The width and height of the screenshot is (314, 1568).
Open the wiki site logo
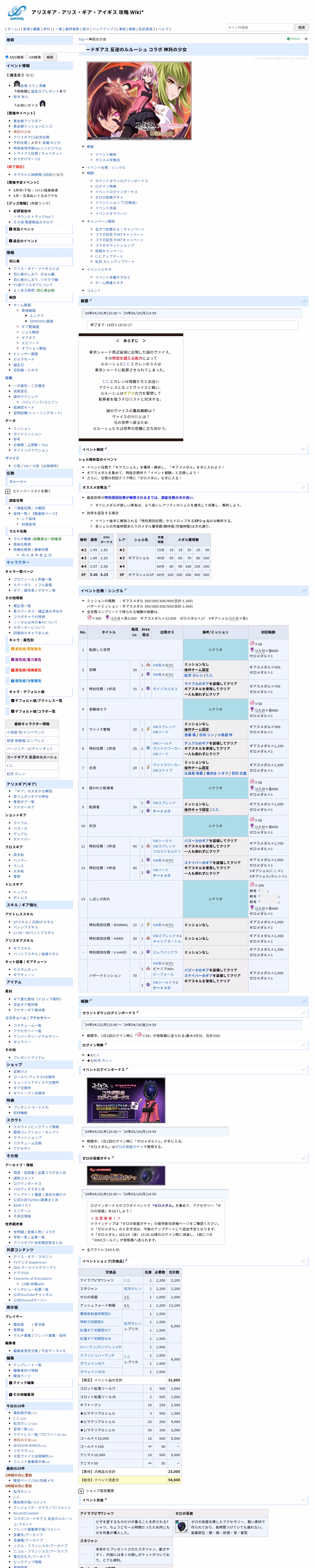pyautogui.click(x=17, y=13)
